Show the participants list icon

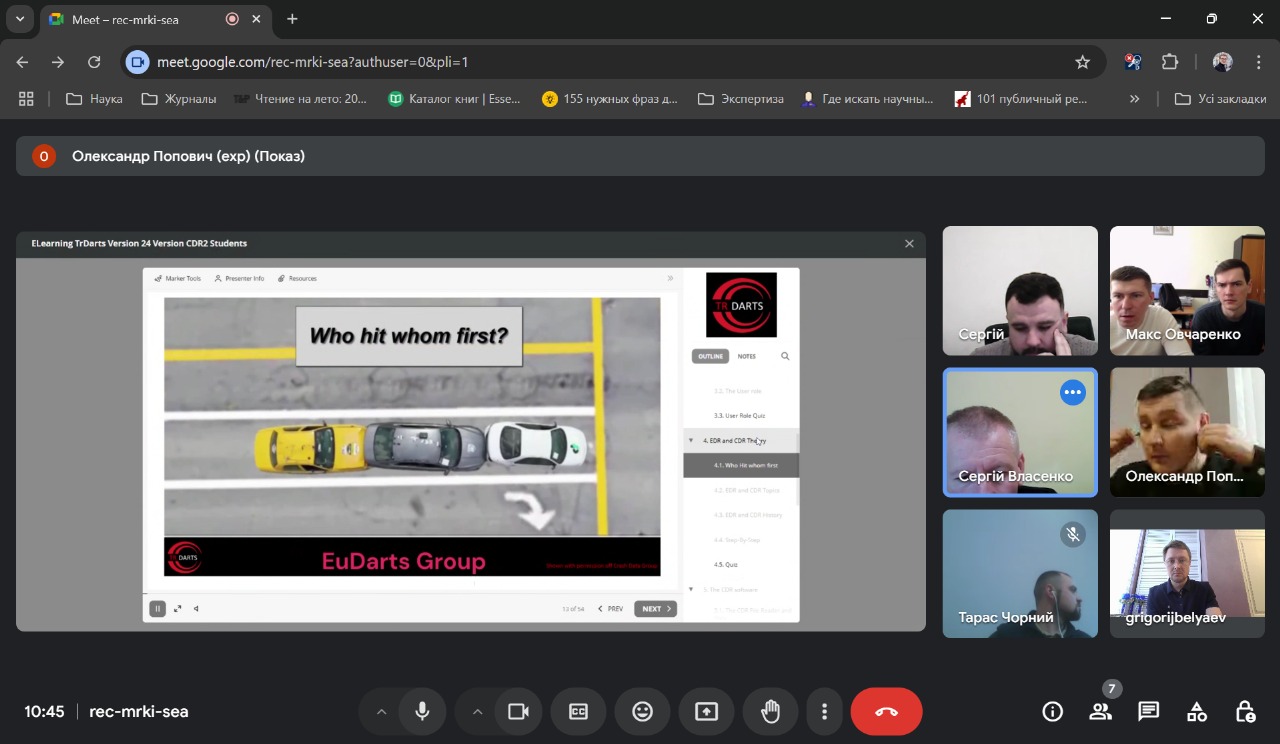click(1100, 712)
